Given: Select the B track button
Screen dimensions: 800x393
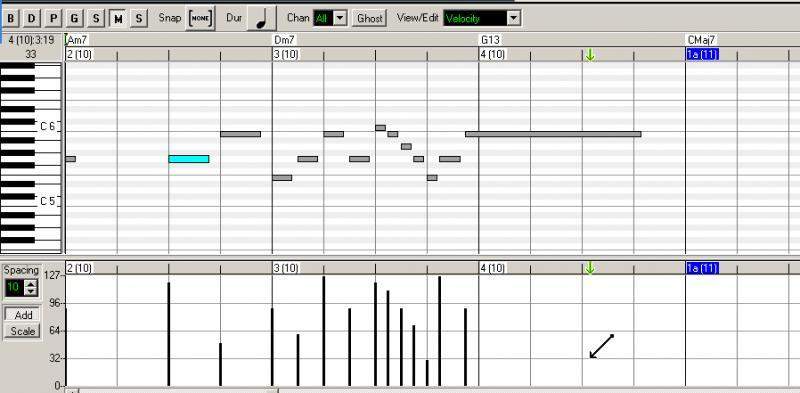Looking at the screenshot, I should [10, 19].
